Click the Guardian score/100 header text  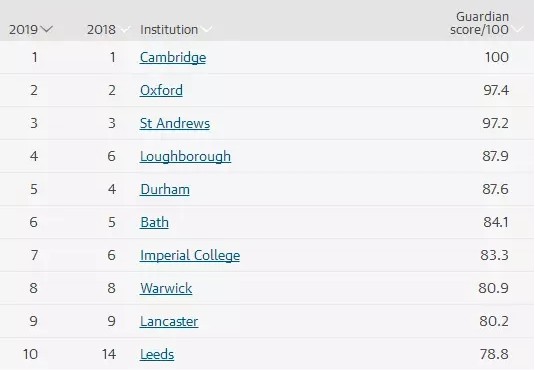point(479,23)
